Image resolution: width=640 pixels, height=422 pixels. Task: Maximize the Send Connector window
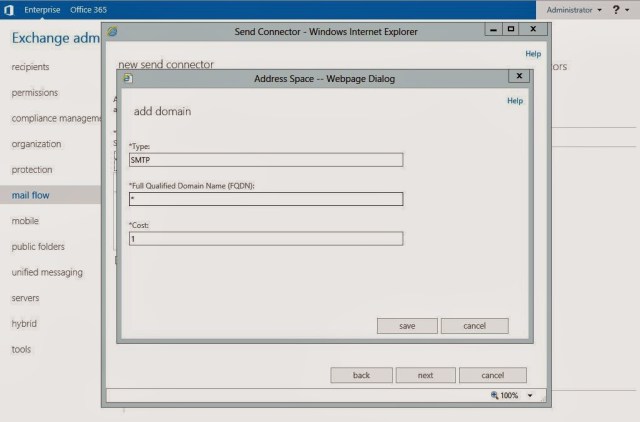(x=511, y=31)
